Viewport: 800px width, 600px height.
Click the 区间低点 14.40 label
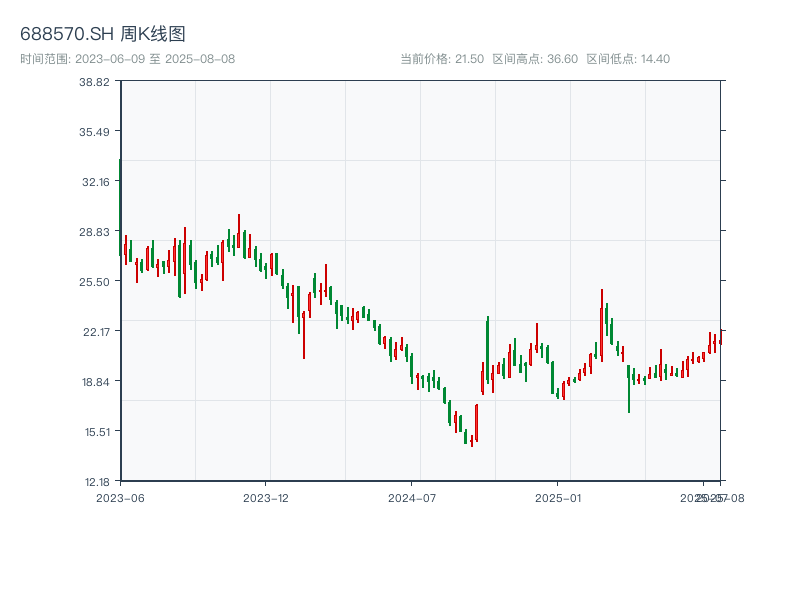coord(628,59)
